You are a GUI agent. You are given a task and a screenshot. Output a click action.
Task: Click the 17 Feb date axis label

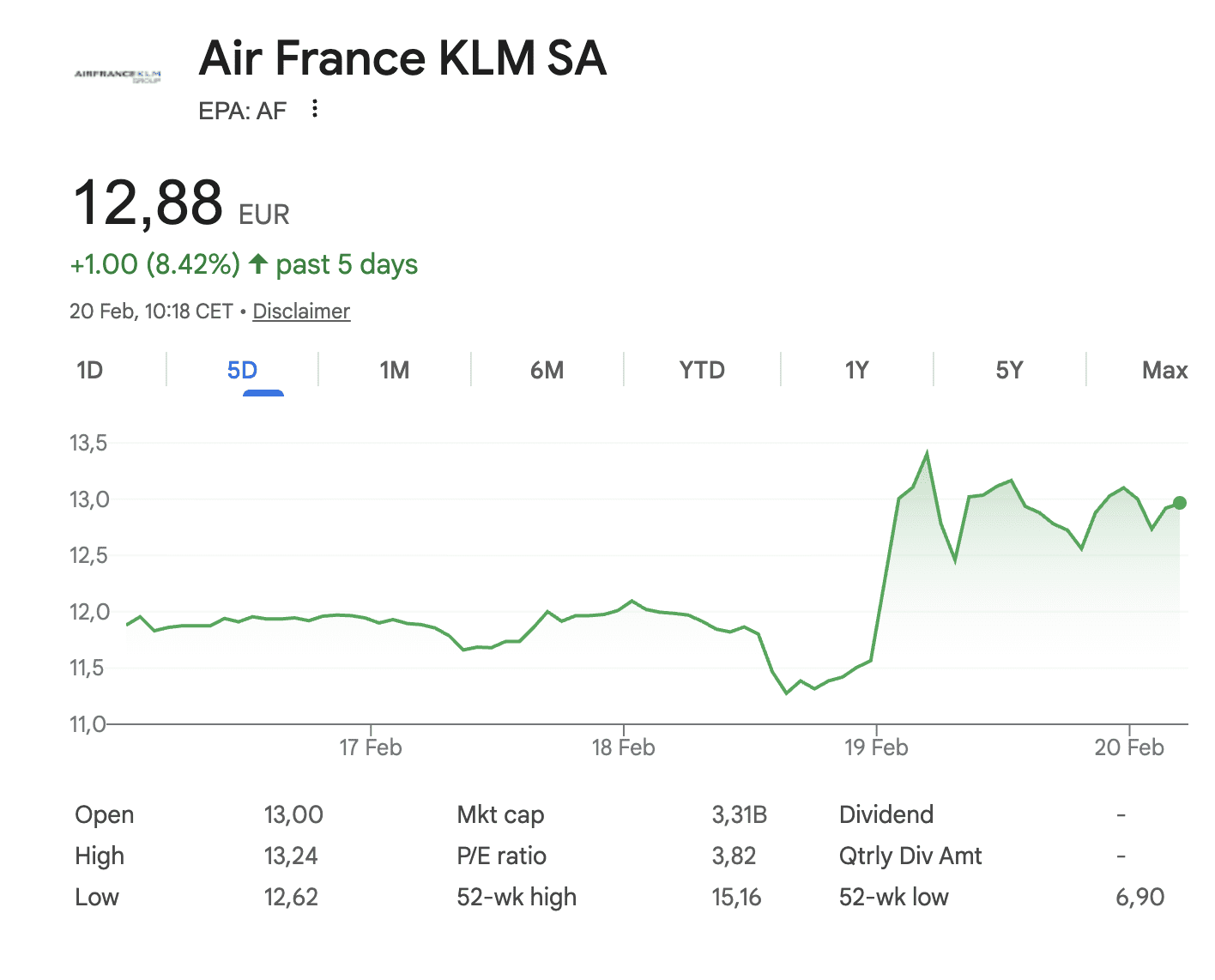tap(371, 747)
